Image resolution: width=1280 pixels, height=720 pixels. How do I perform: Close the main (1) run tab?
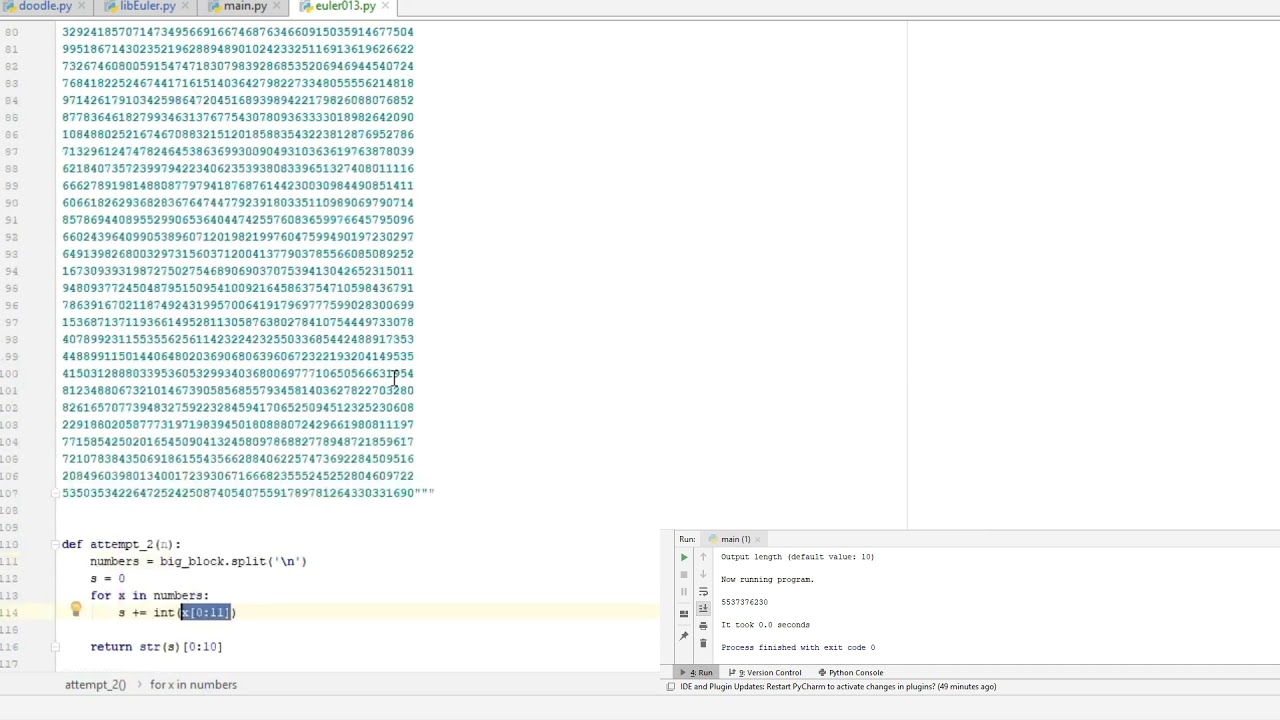(758, 540)
